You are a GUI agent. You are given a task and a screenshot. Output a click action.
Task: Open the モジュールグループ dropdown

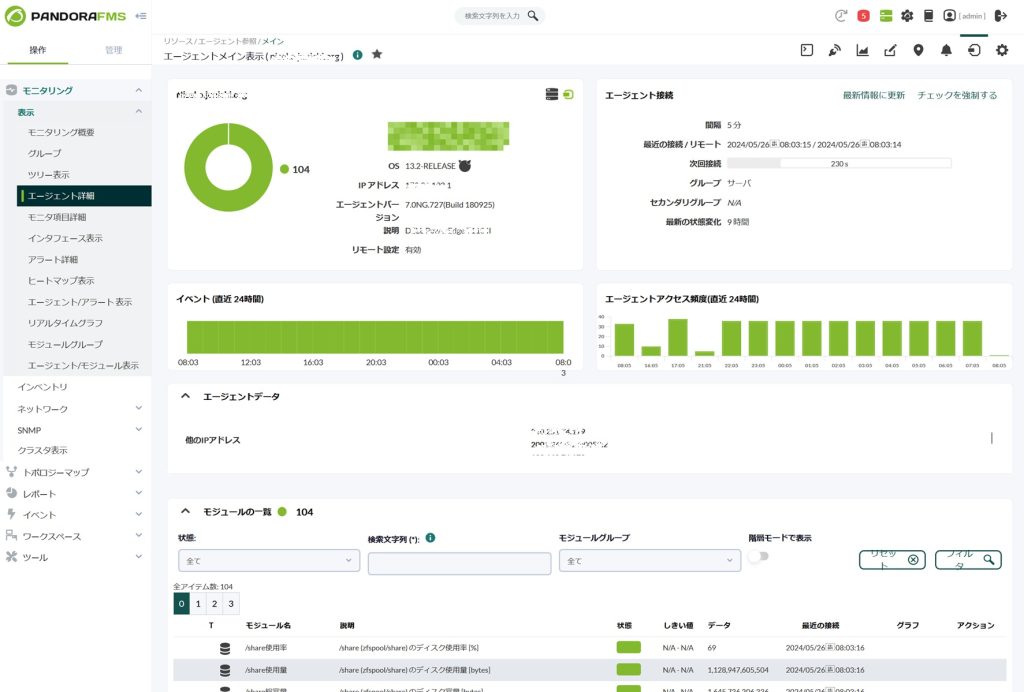pyautogui.click(x=650, y=561)
